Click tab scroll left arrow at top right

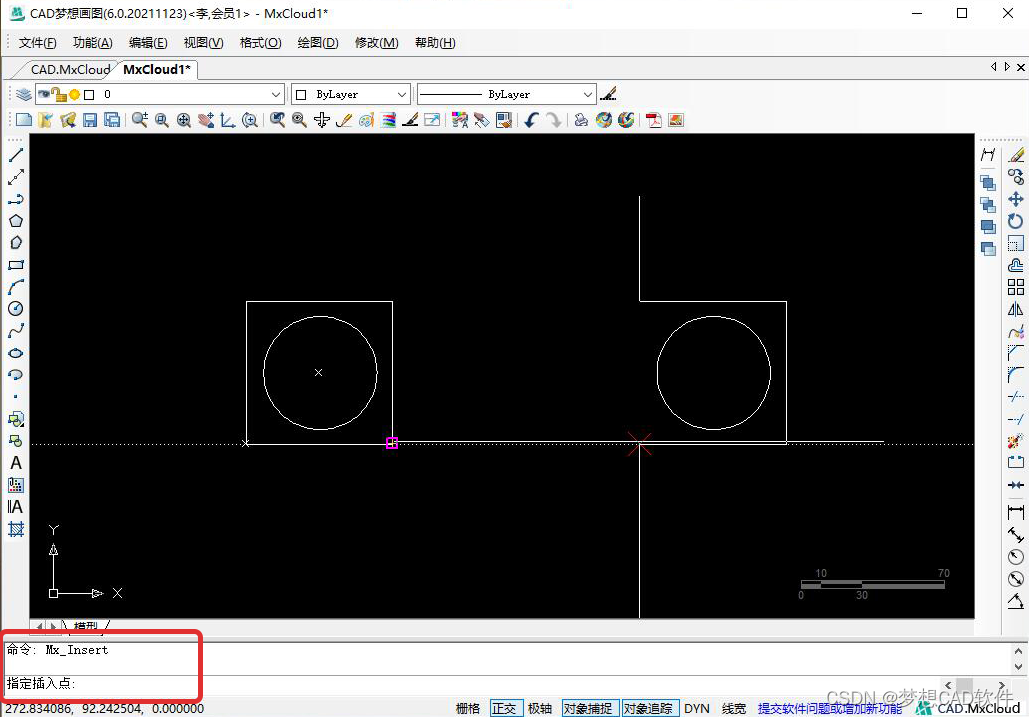[994, 66]
